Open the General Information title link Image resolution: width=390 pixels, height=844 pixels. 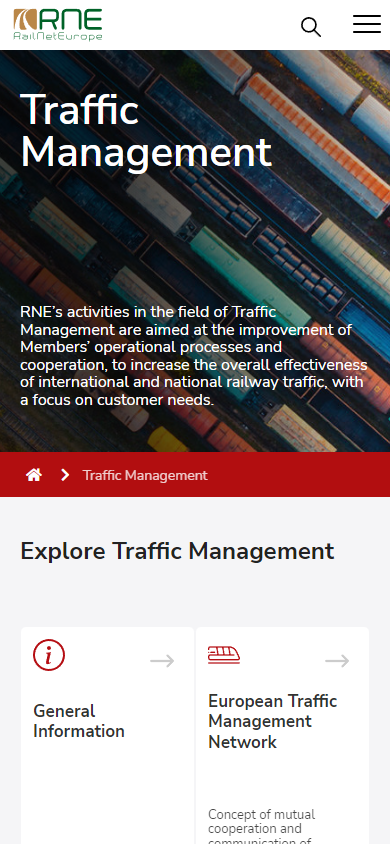pos(79,721)
